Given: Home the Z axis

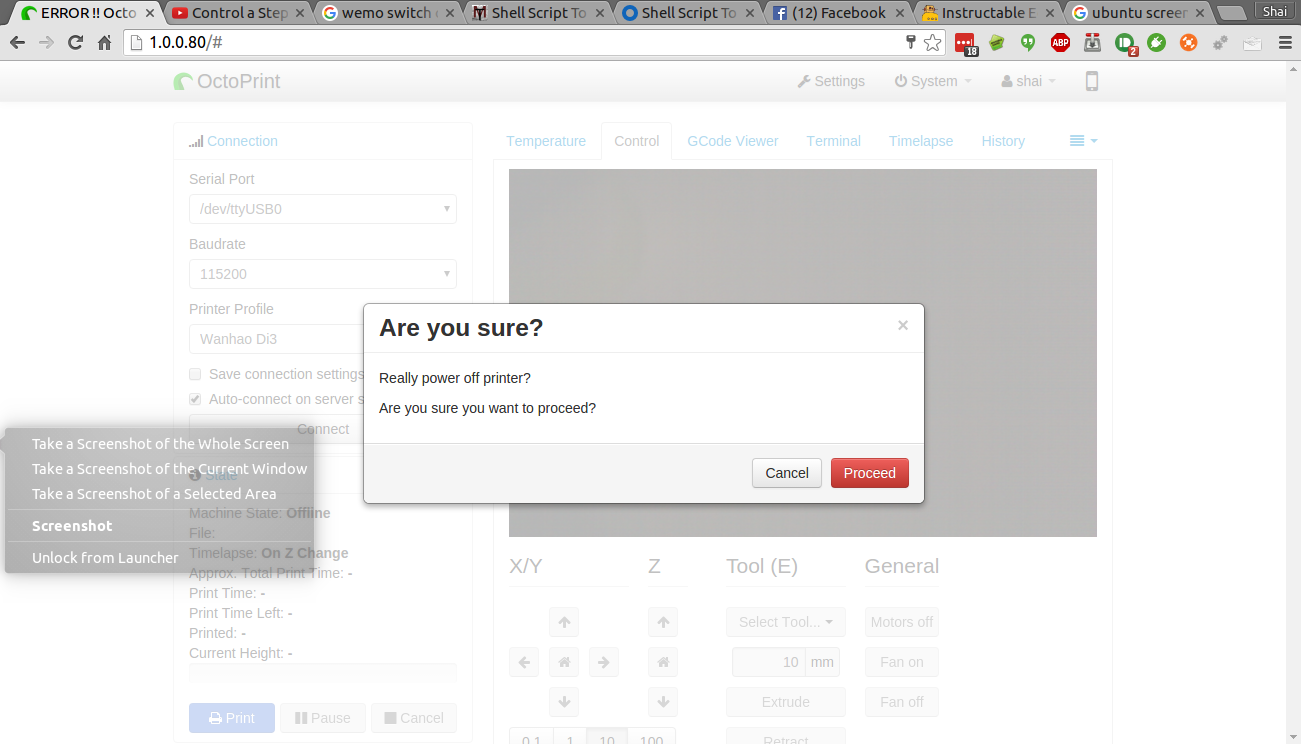Looking at the screenshot, I should [x=662, y=662].
